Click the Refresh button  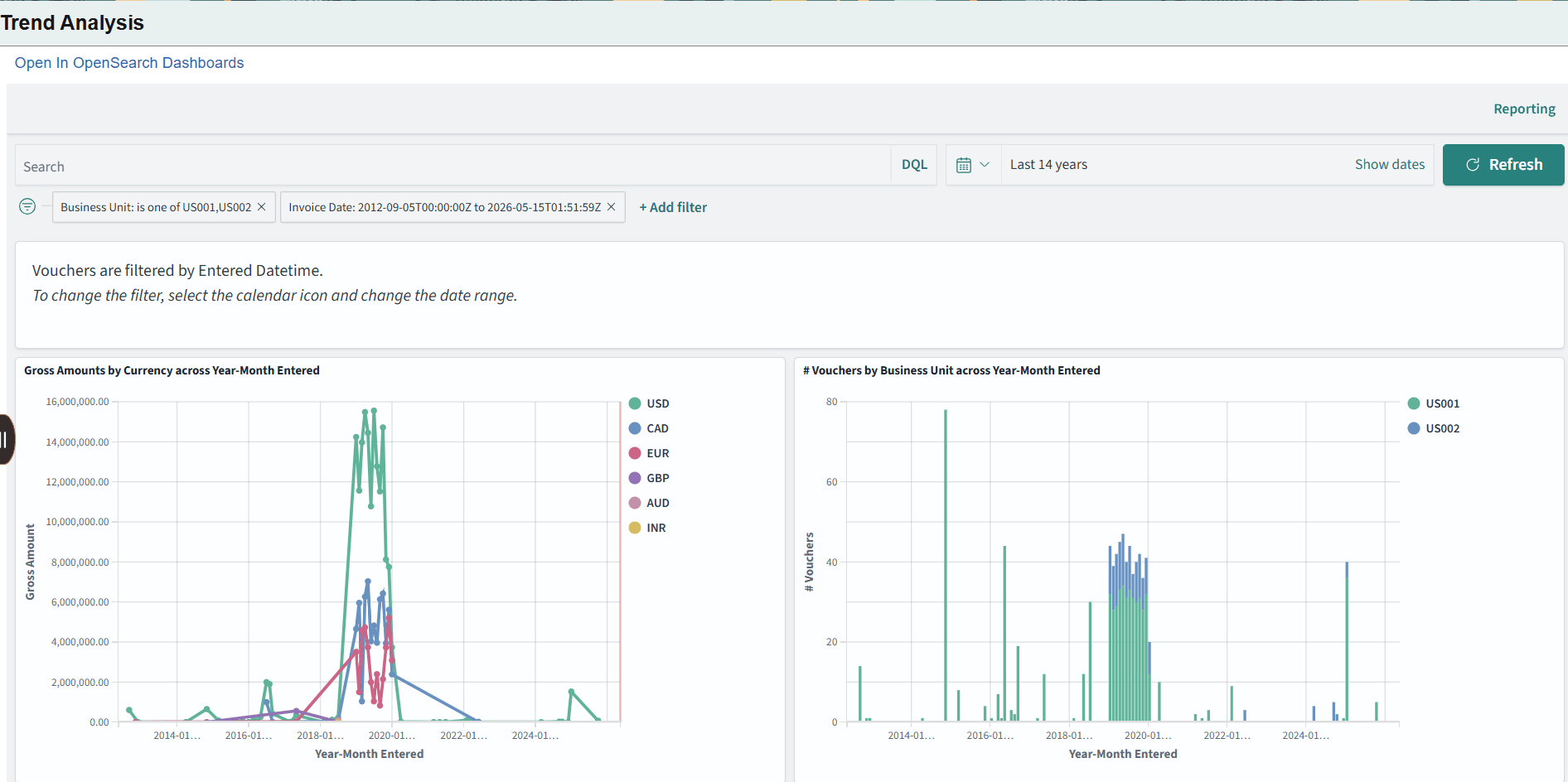pyautogui.click(x=1503, y=165)
